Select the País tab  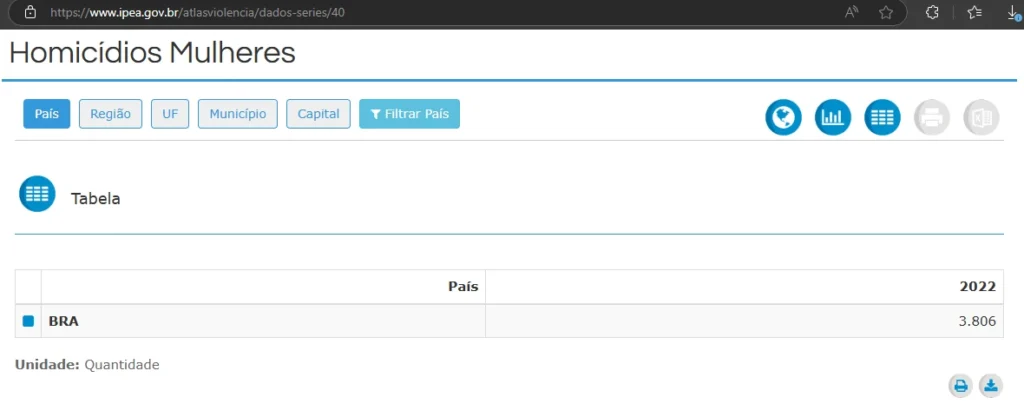(47, 114)
